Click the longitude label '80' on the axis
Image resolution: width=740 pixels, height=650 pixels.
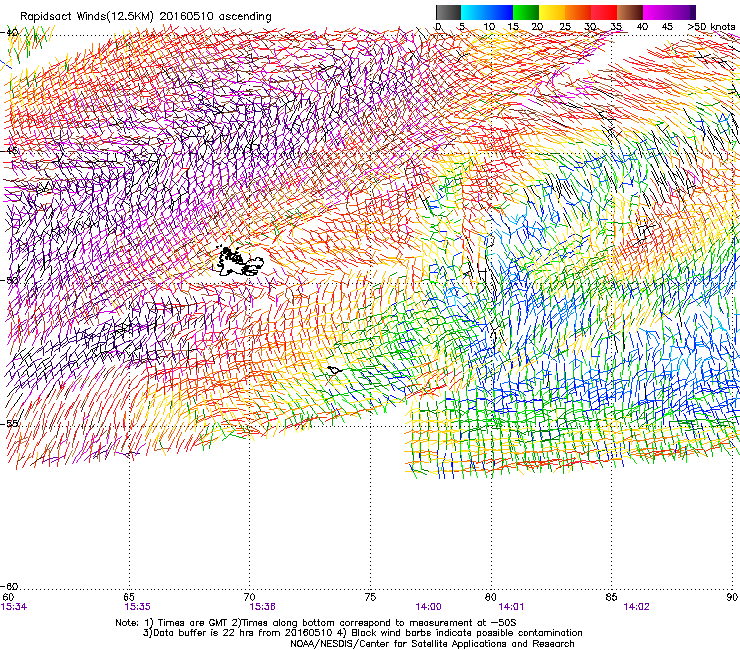491,598
